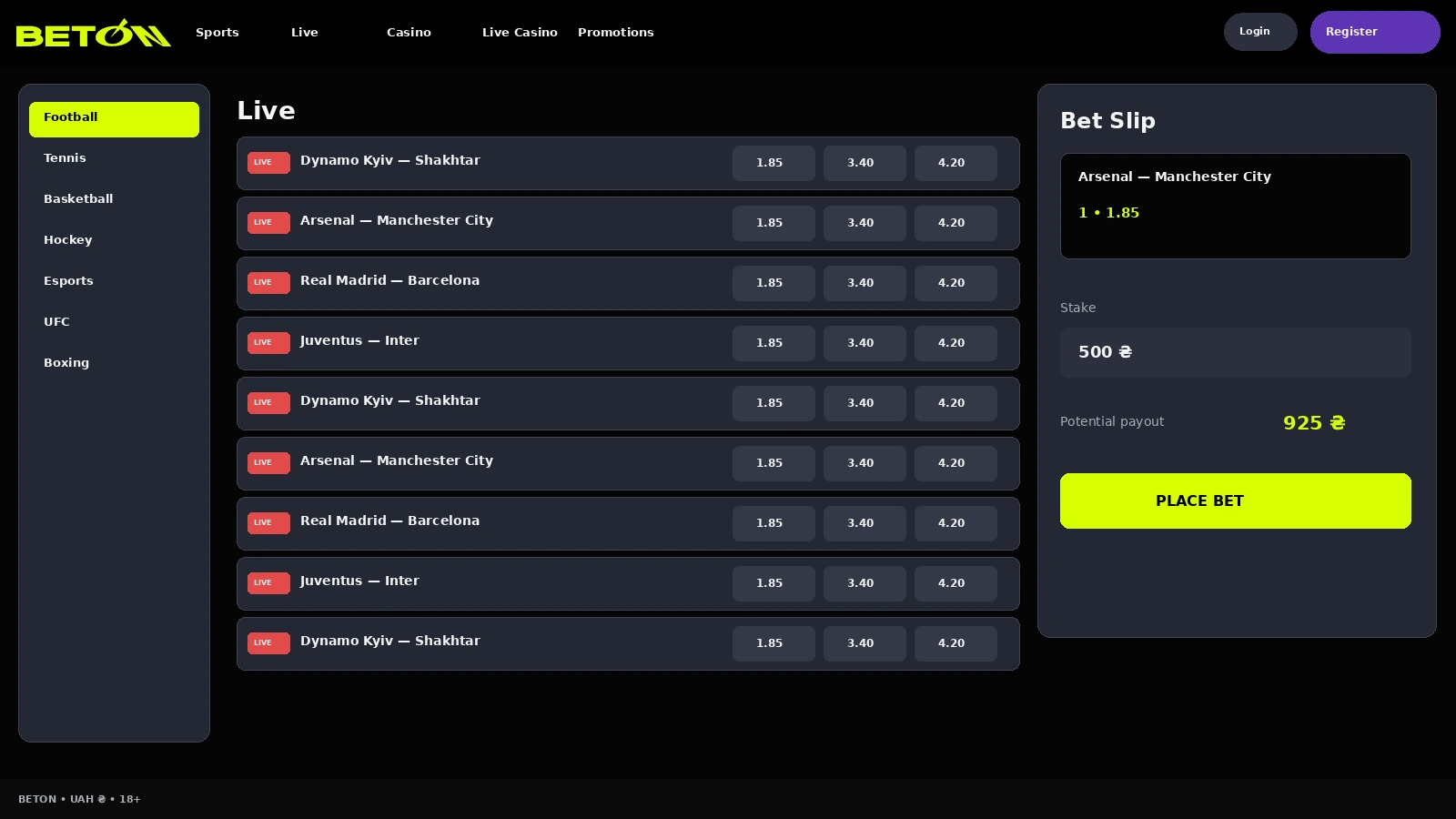Click the second Arsenal — Manchester City match name
The width and height of the screenshot is (1456, 819).
(397, 460)
